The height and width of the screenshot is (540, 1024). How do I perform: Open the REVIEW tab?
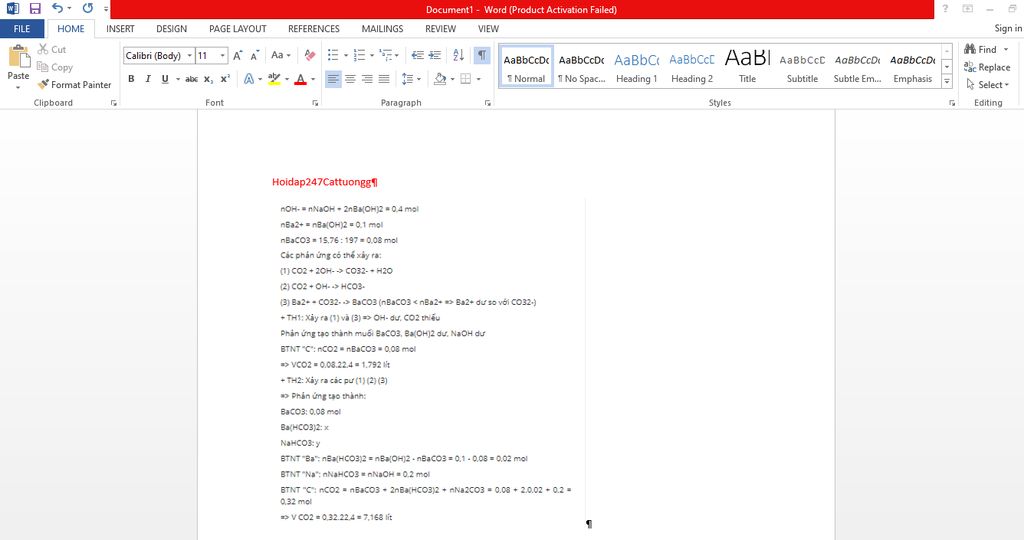pyautogui.click(x=440, y=29)
